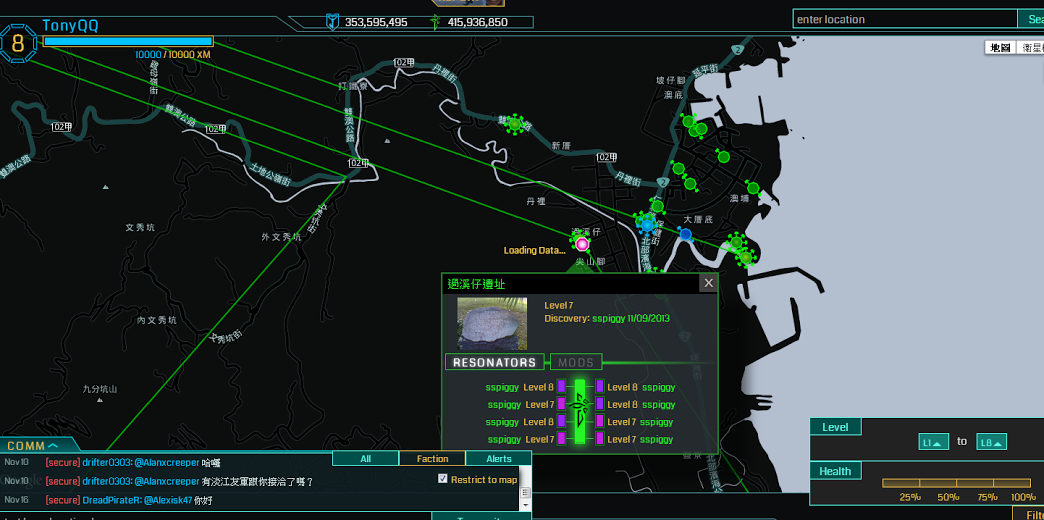Open the L1 minimum level dropdown
1044x520 pixels.
pos(933,442)
